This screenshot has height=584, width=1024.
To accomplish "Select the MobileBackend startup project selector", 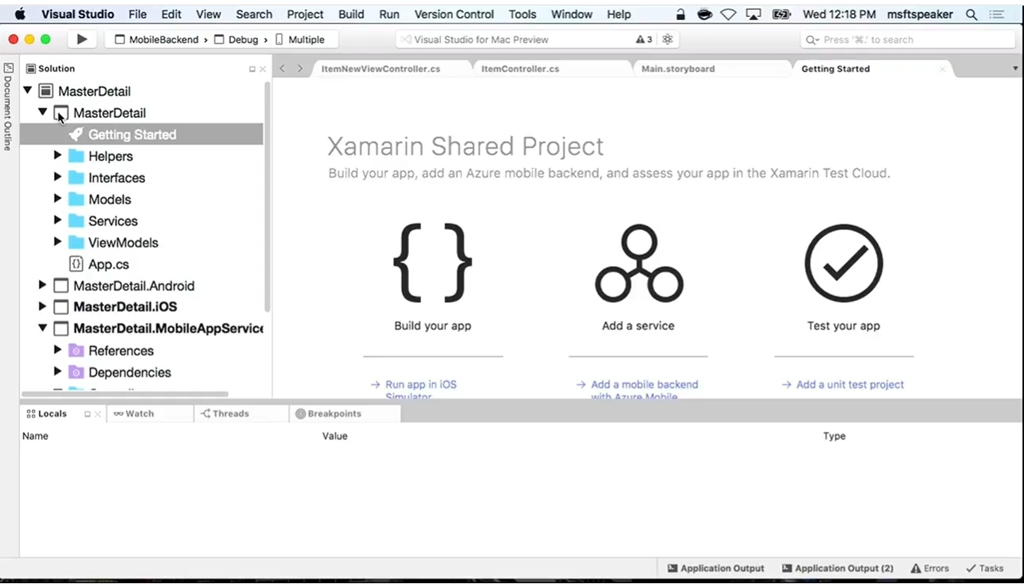I will [157, 39].
